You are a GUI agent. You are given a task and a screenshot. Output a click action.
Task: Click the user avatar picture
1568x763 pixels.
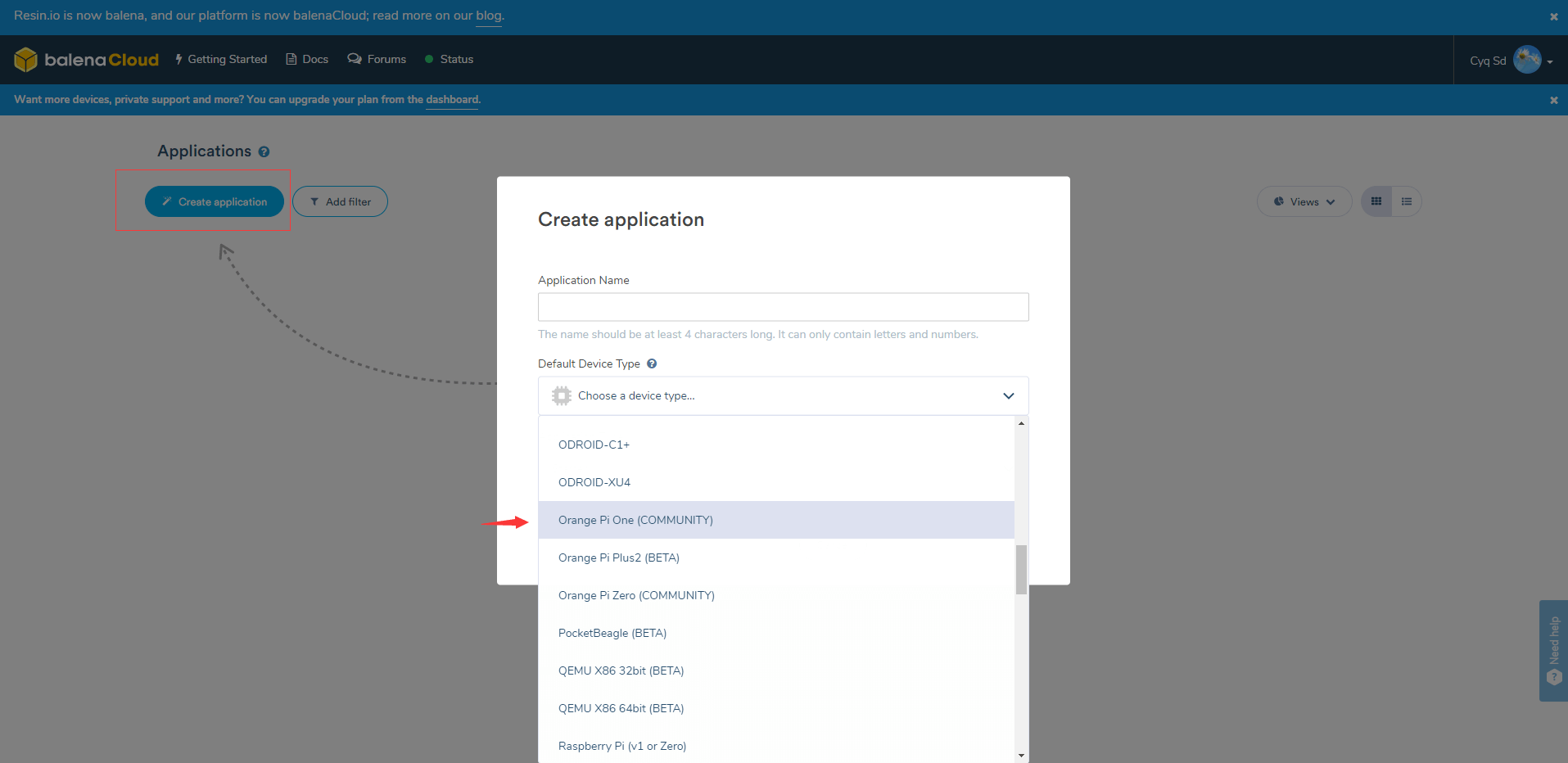[1527, 60]
